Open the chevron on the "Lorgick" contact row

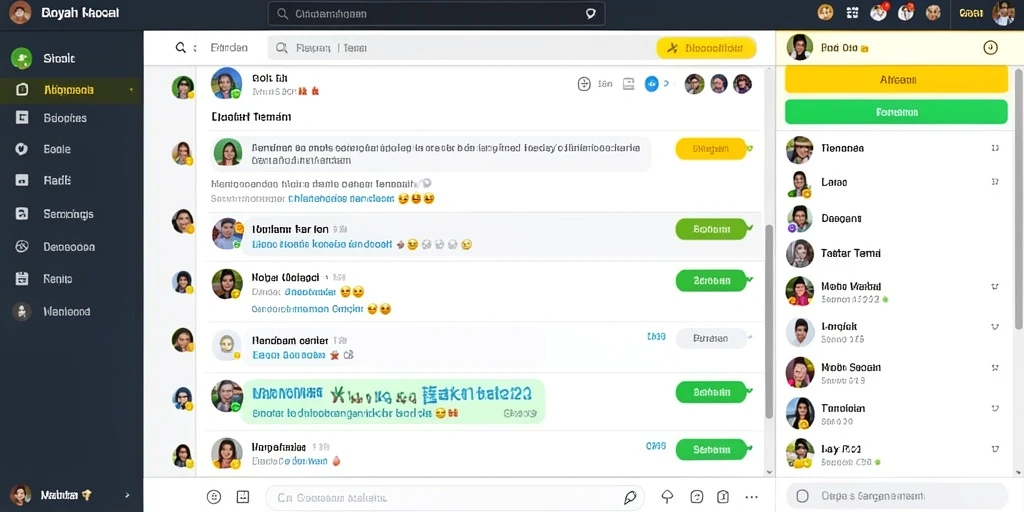pyautogui.click(x=995, y=327)
